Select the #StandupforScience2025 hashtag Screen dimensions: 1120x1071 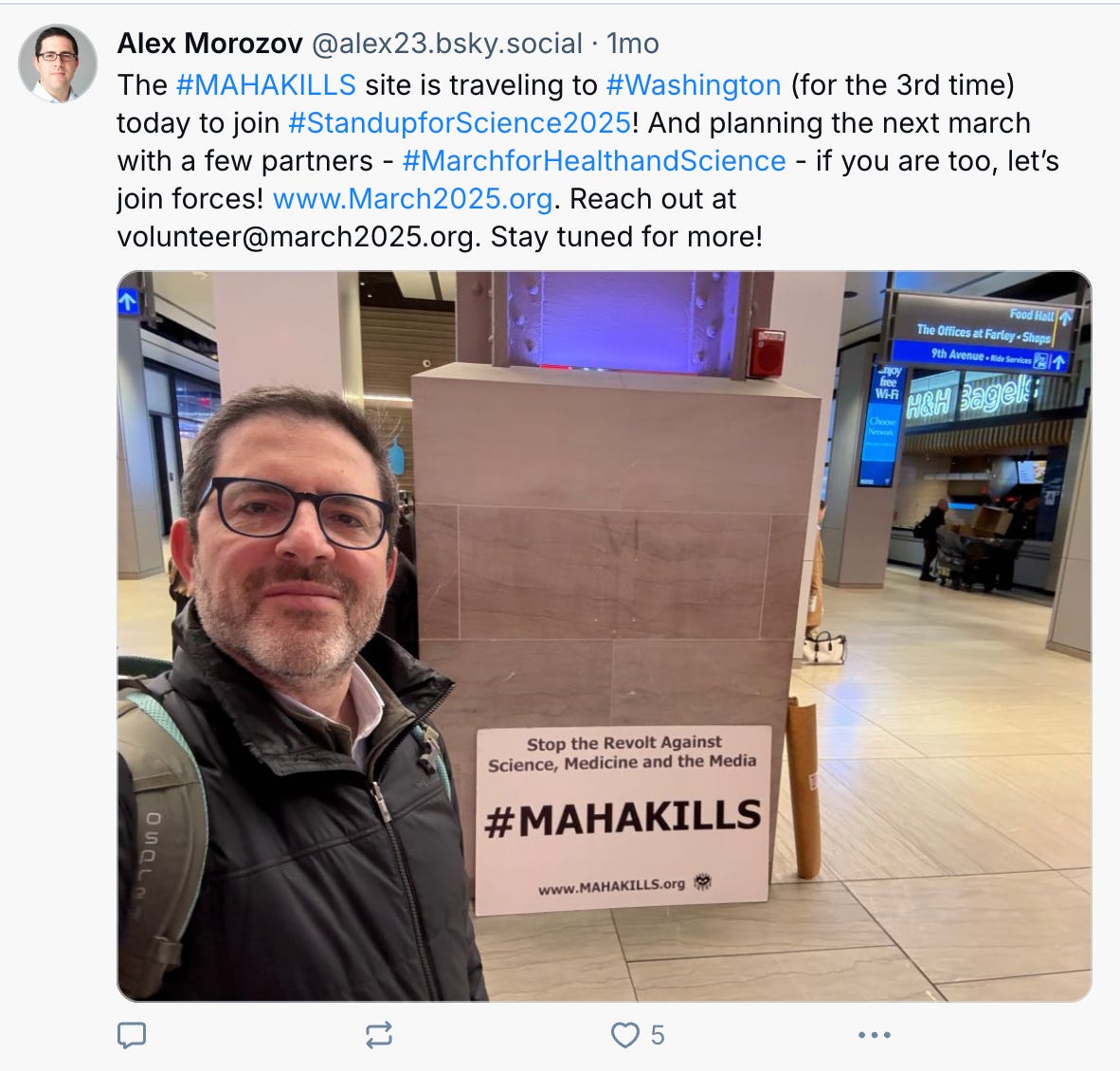460,123
